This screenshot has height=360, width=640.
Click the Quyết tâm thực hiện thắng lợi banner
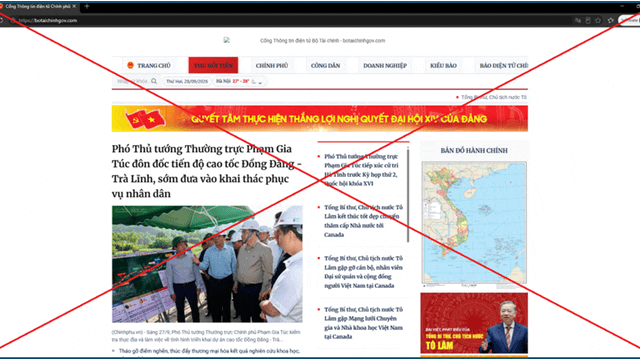pos(320,119)
